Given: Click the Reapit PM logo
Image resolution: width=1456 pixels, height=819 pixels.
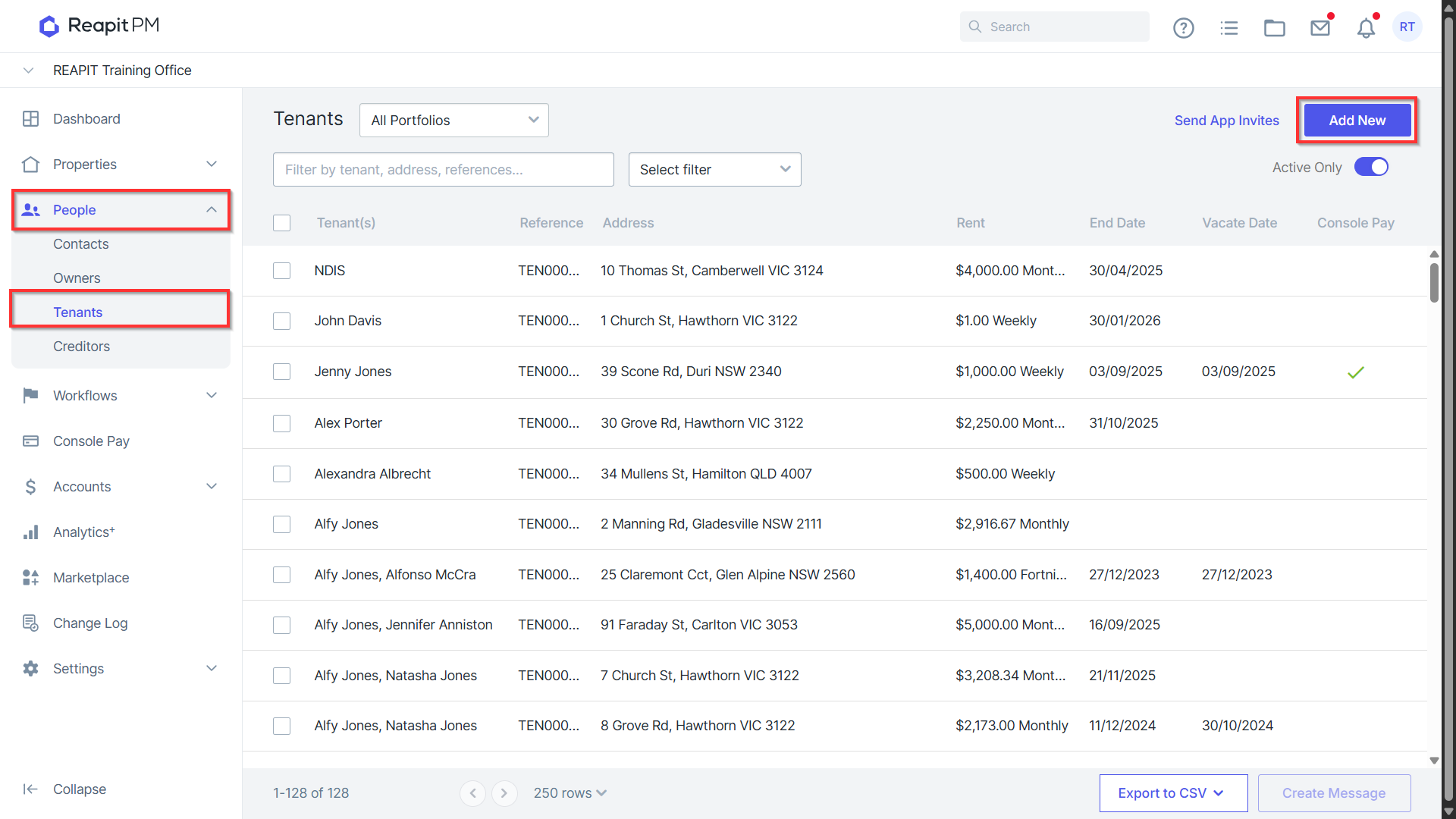Looking at the screenshot, I should coord(99,26).
